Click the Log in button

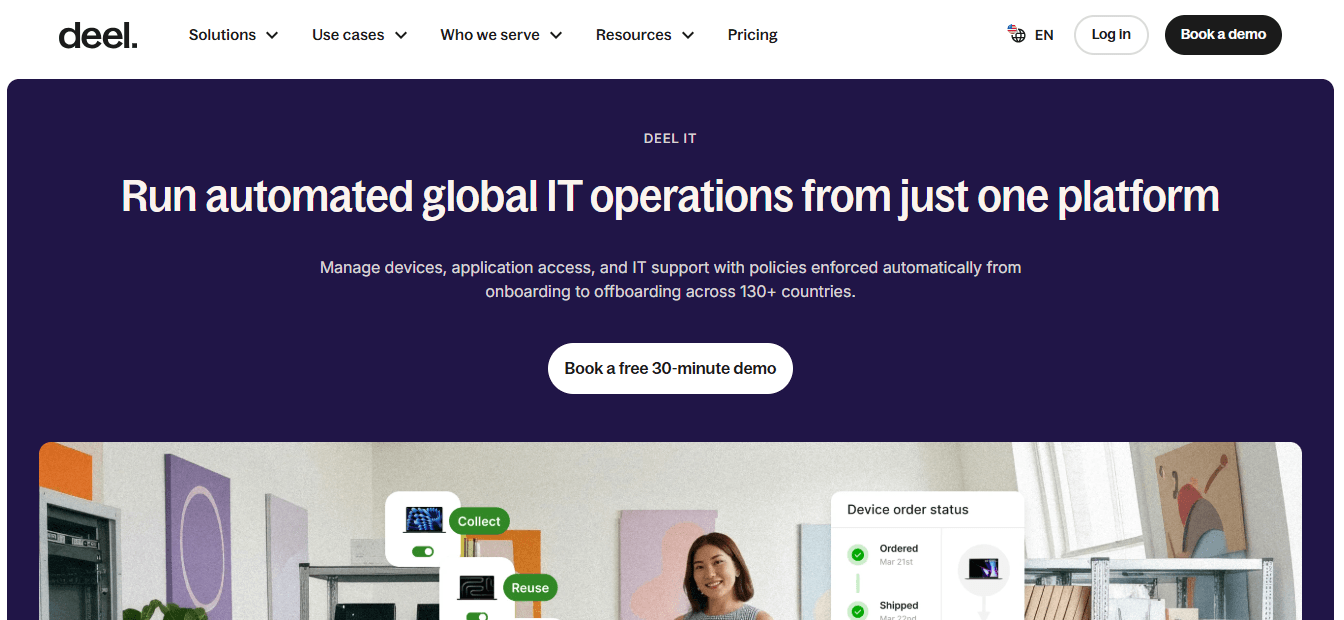(1111, 35)
